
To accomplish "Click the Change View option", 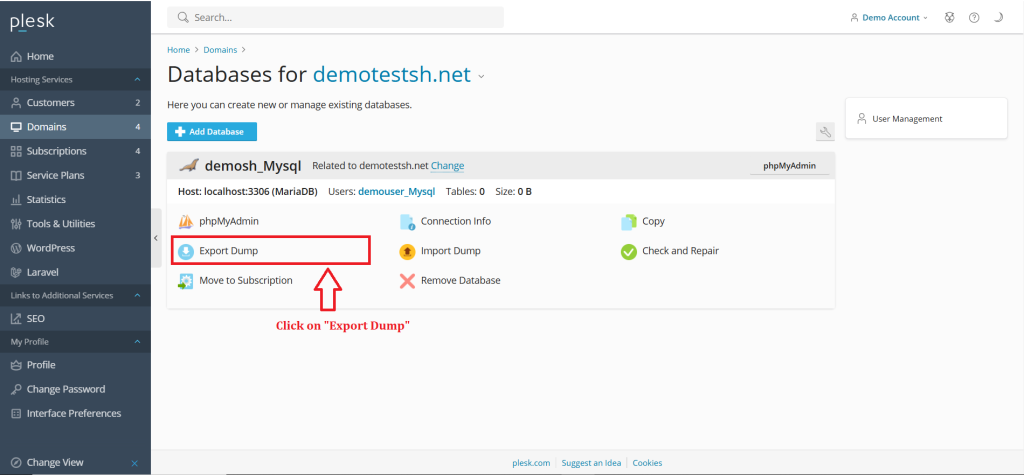I will pos(56,462).
